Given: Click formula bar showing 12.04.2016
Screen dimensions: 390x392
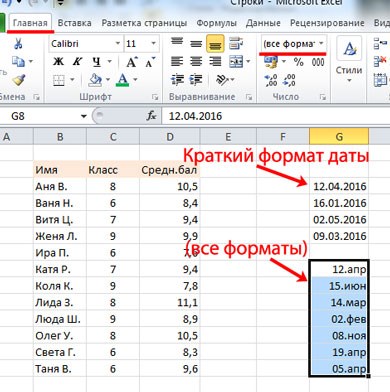Looking at the screenshot, I should coord(276,116).
